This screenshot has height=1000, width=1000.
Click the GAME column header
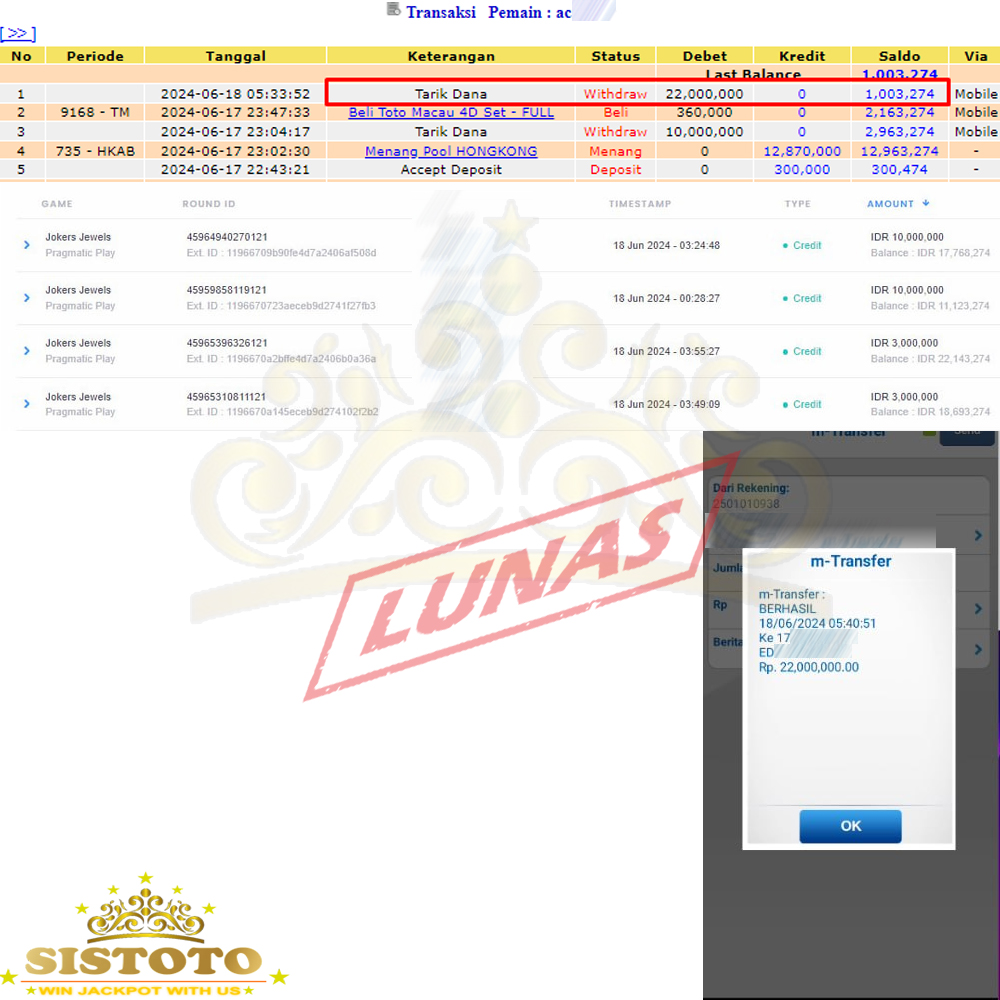coord(57,204)
